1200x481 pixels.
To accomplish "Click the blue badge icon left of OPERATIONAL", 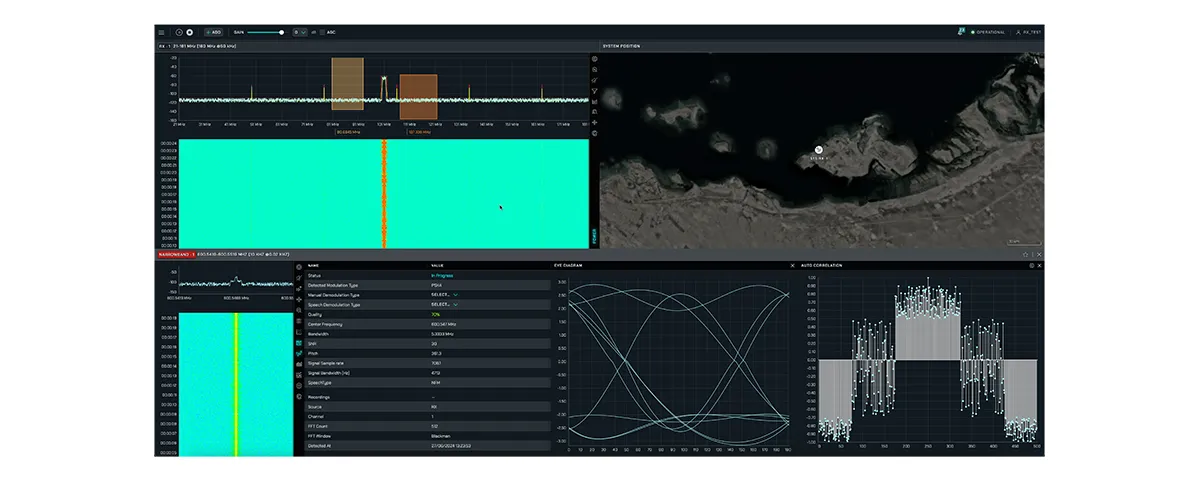I will pos(960,32).
